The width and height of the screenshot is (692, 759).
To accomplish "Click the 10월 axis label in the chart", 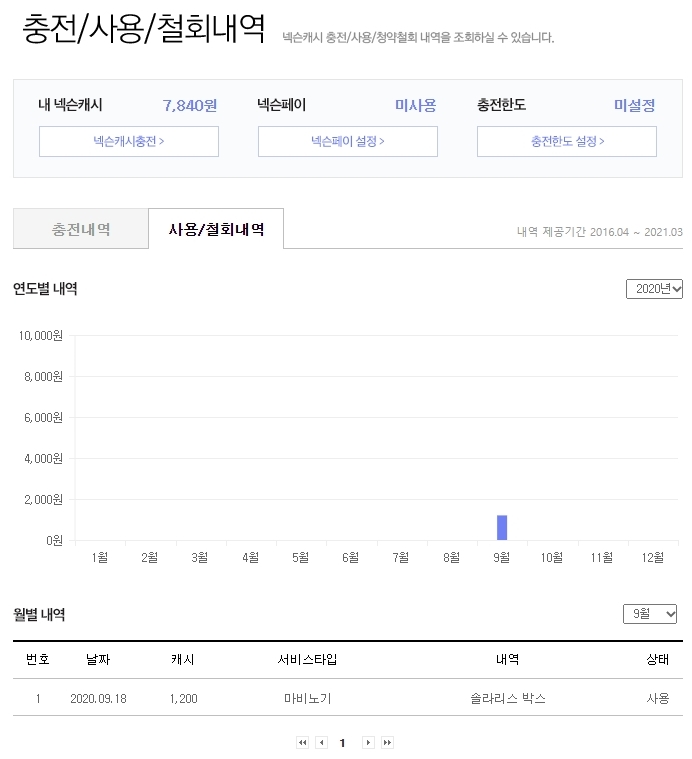I will click(552, 557).
